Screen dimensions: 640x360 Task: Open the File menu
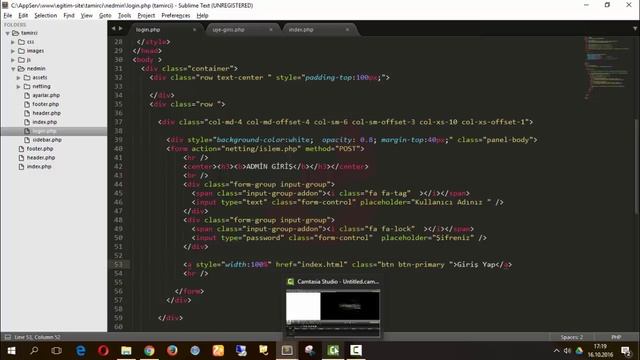click(8, 16)
